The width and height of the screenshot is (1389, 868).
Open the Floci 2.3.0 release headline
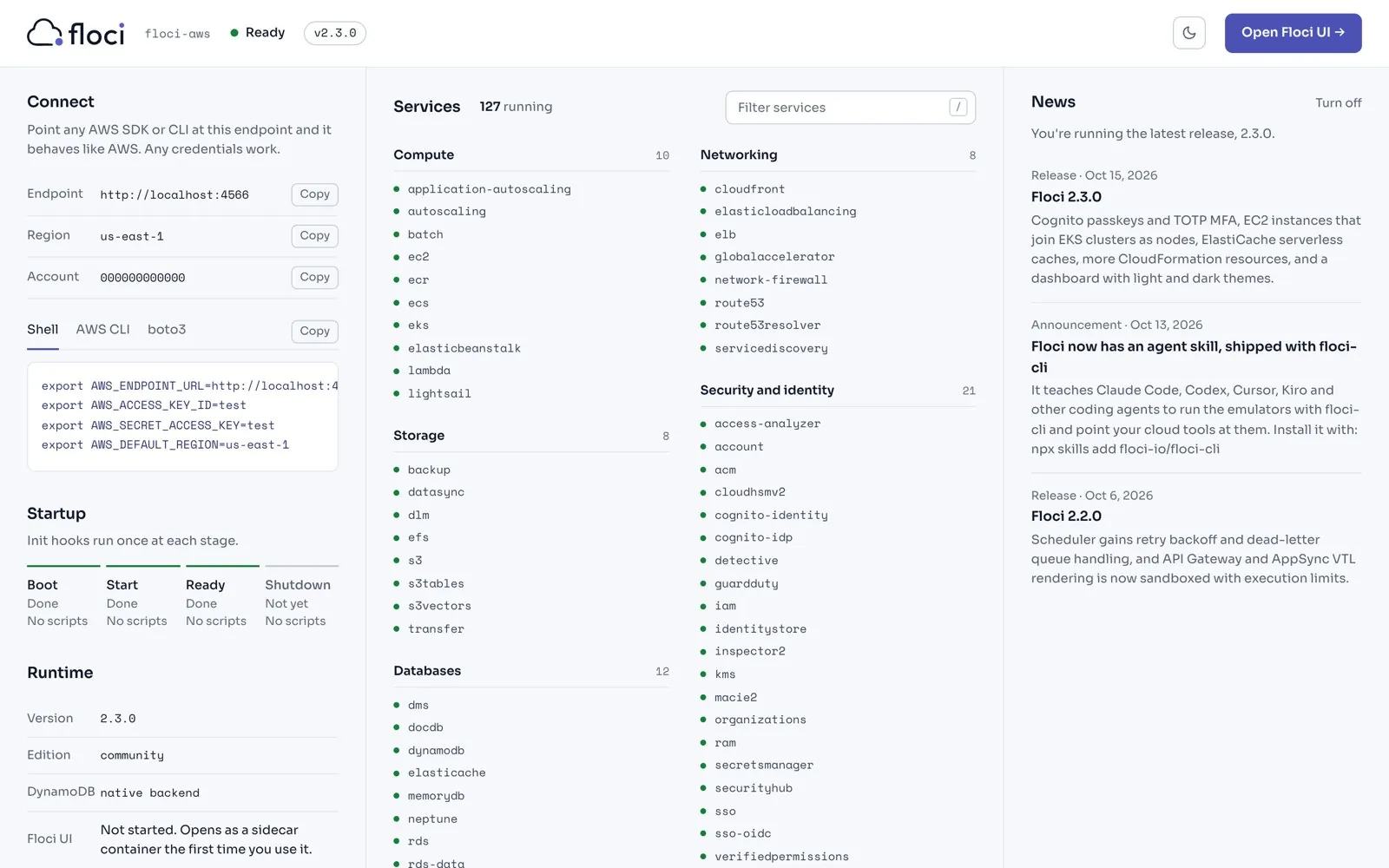pyautogui.click(x=1066, y=197)
